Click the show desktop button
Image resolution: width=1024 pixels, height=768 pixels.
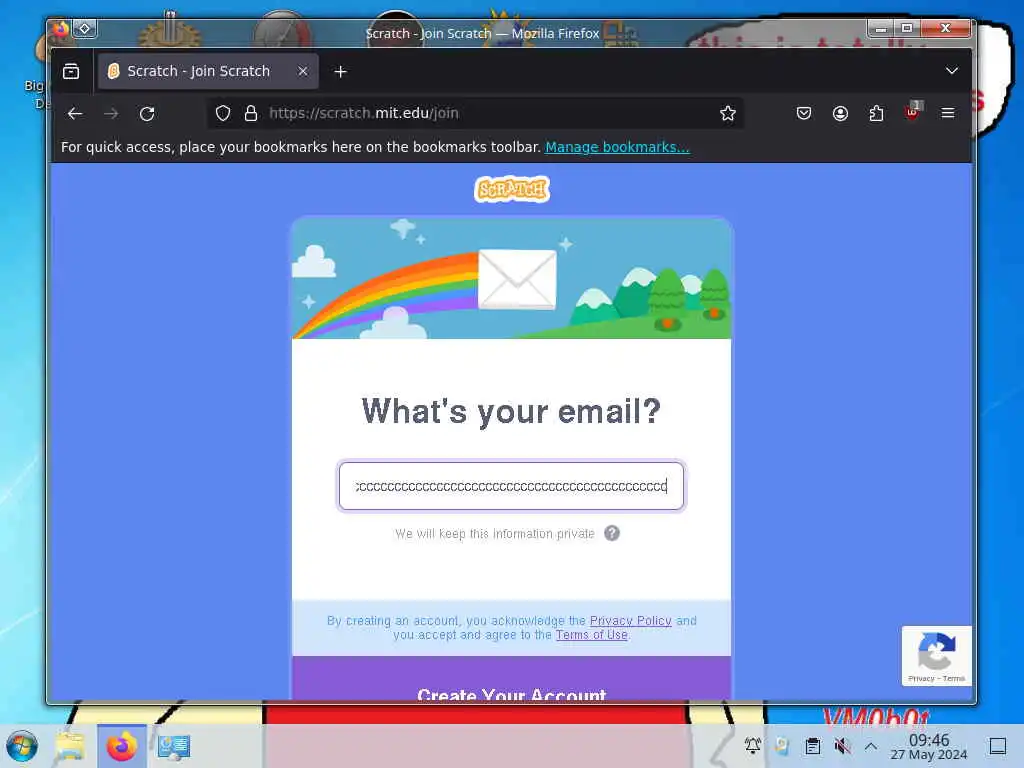point(998,746)
